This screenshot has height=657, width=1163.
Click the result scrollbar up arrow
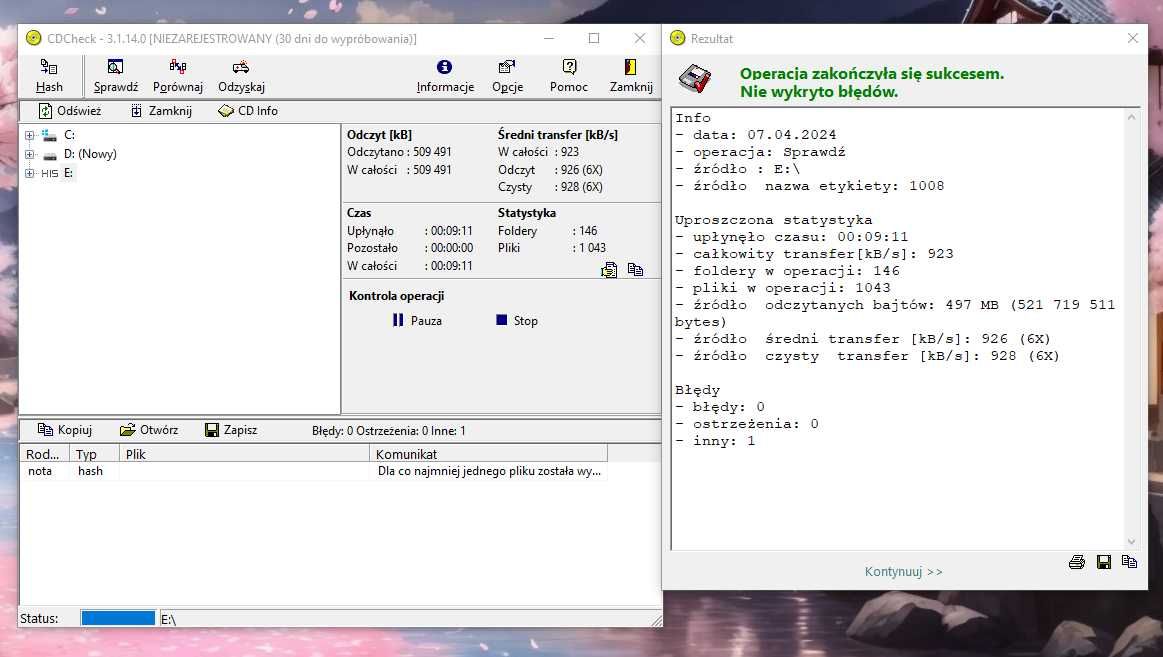pos(1131,117)
